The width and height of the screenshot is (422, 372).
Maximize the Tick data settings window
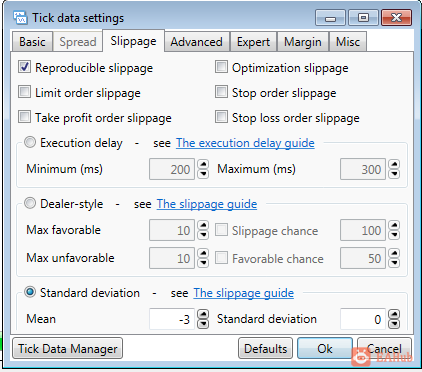[363, 18]
